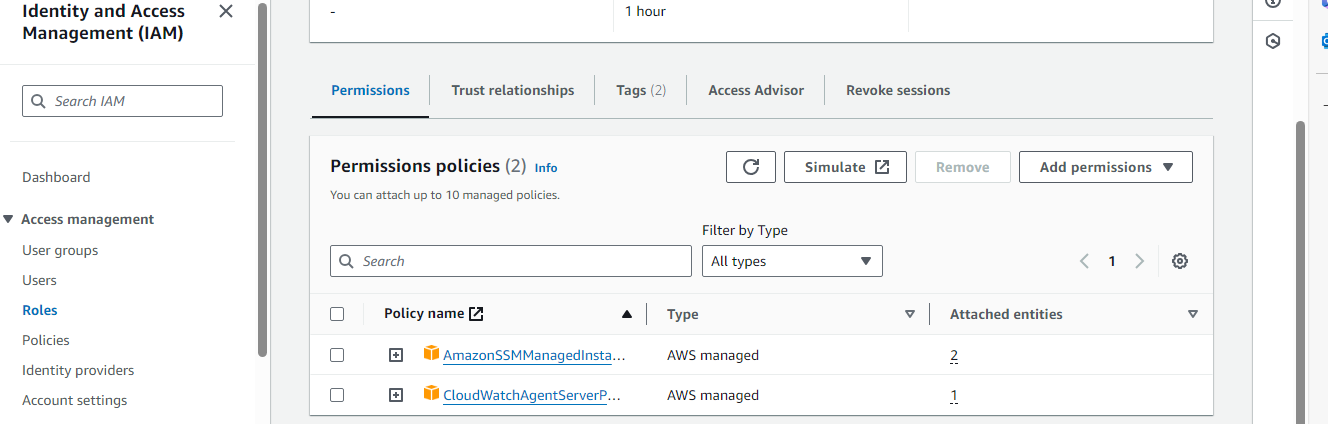Click attached entities count 2

pos(954,355)
